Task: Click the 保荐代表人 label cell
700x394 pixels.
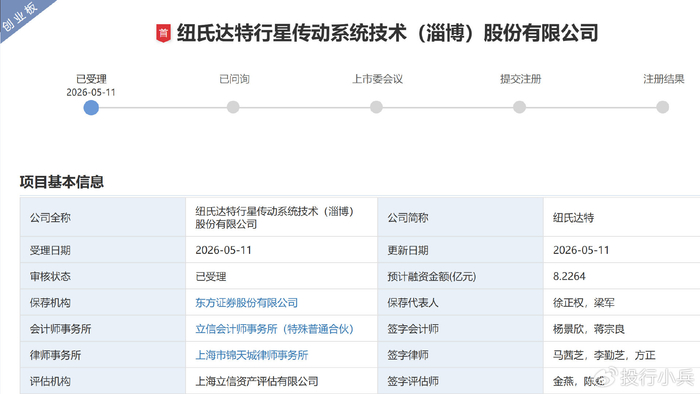Action: click(x=461, y=303)
